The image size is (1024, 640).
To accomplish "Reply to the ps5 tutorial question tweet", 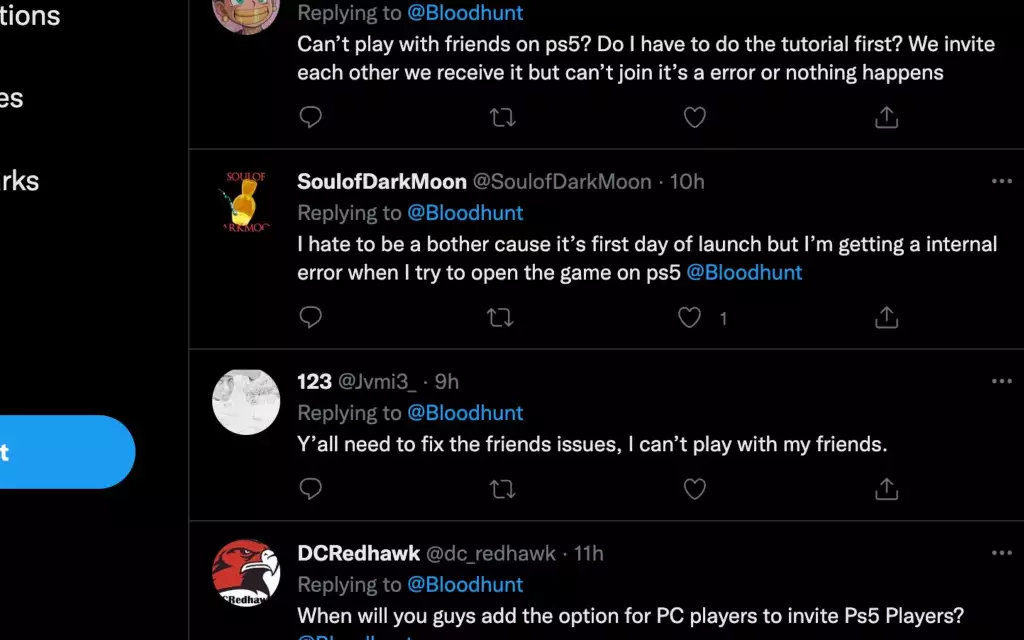I will point(311,117).
